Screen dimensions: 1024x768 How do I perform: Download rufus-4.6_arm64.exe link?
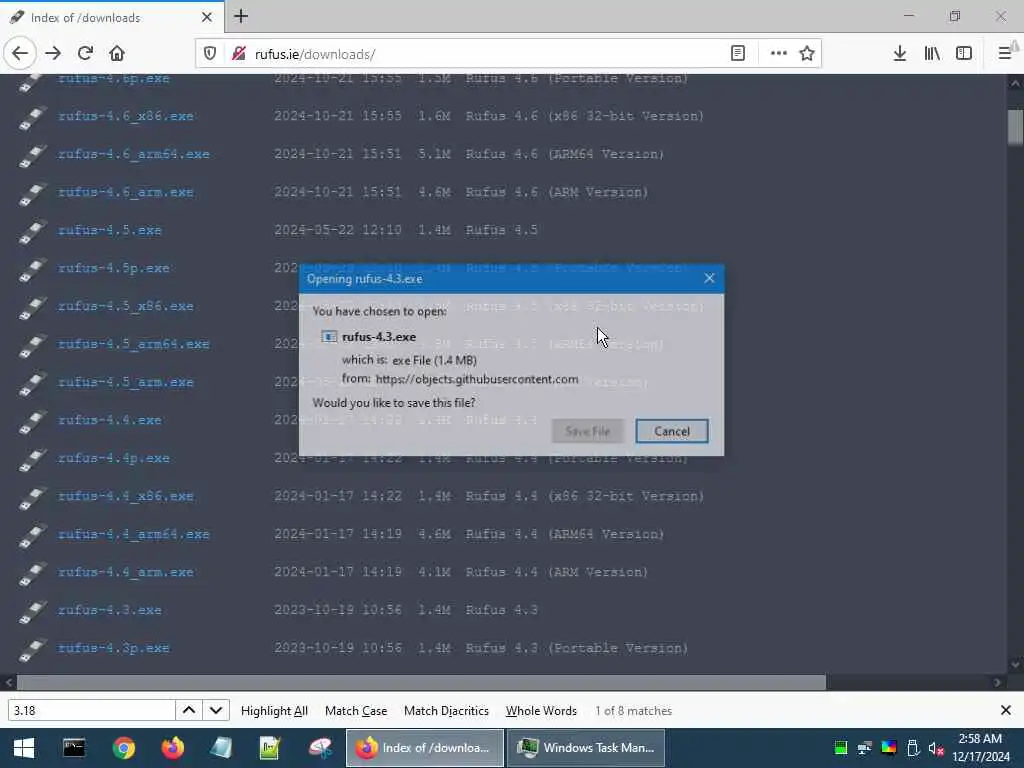[134, 154]
